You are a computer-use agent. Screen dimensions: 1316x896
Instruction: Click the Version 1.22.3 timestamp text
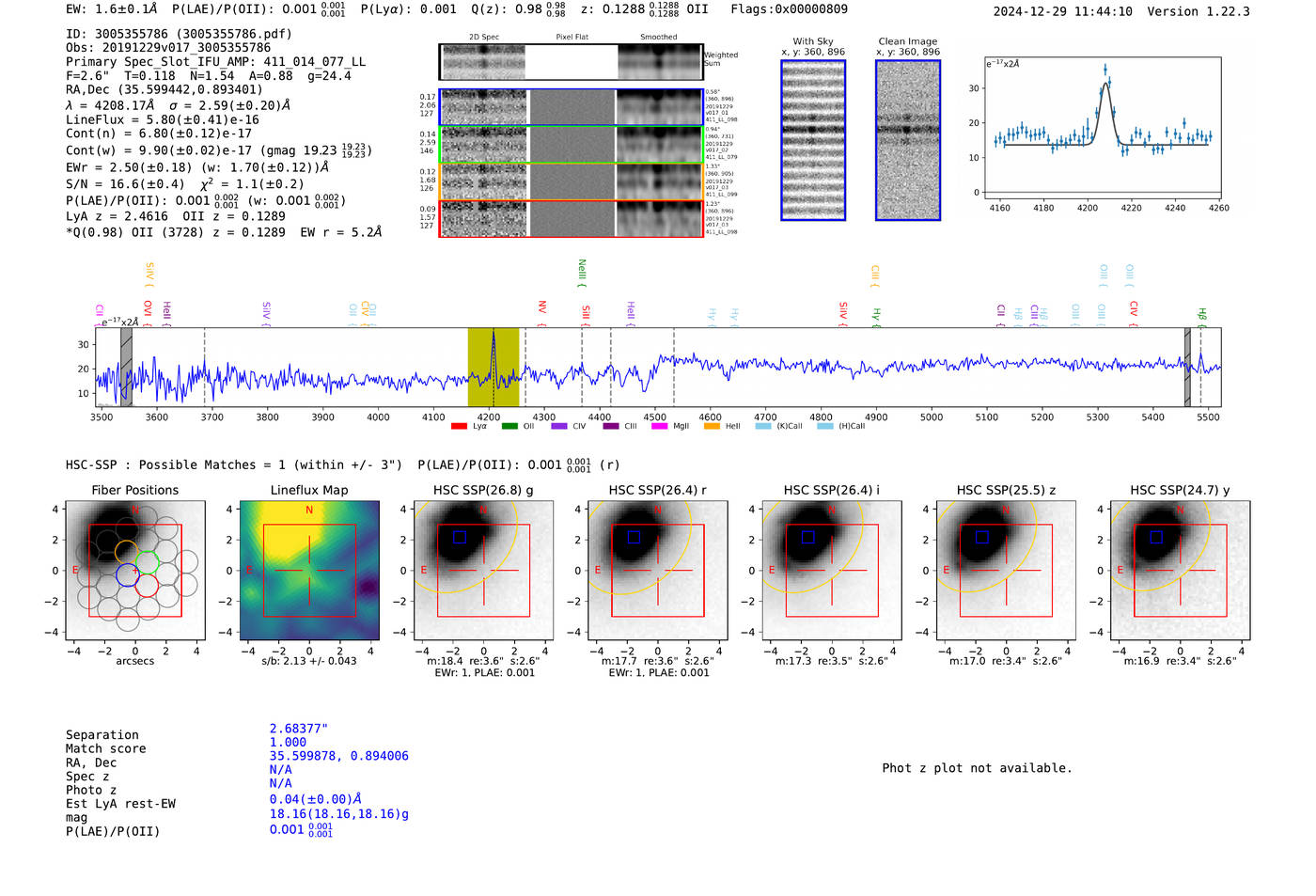pyautogui.click(x=1121, y=11)
